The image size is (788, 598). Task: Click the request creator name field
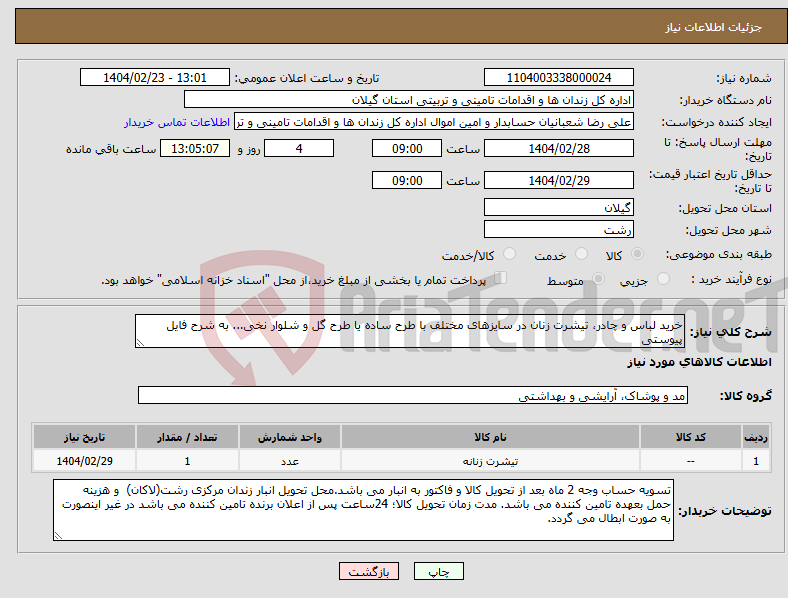click(x=434, y=122)
